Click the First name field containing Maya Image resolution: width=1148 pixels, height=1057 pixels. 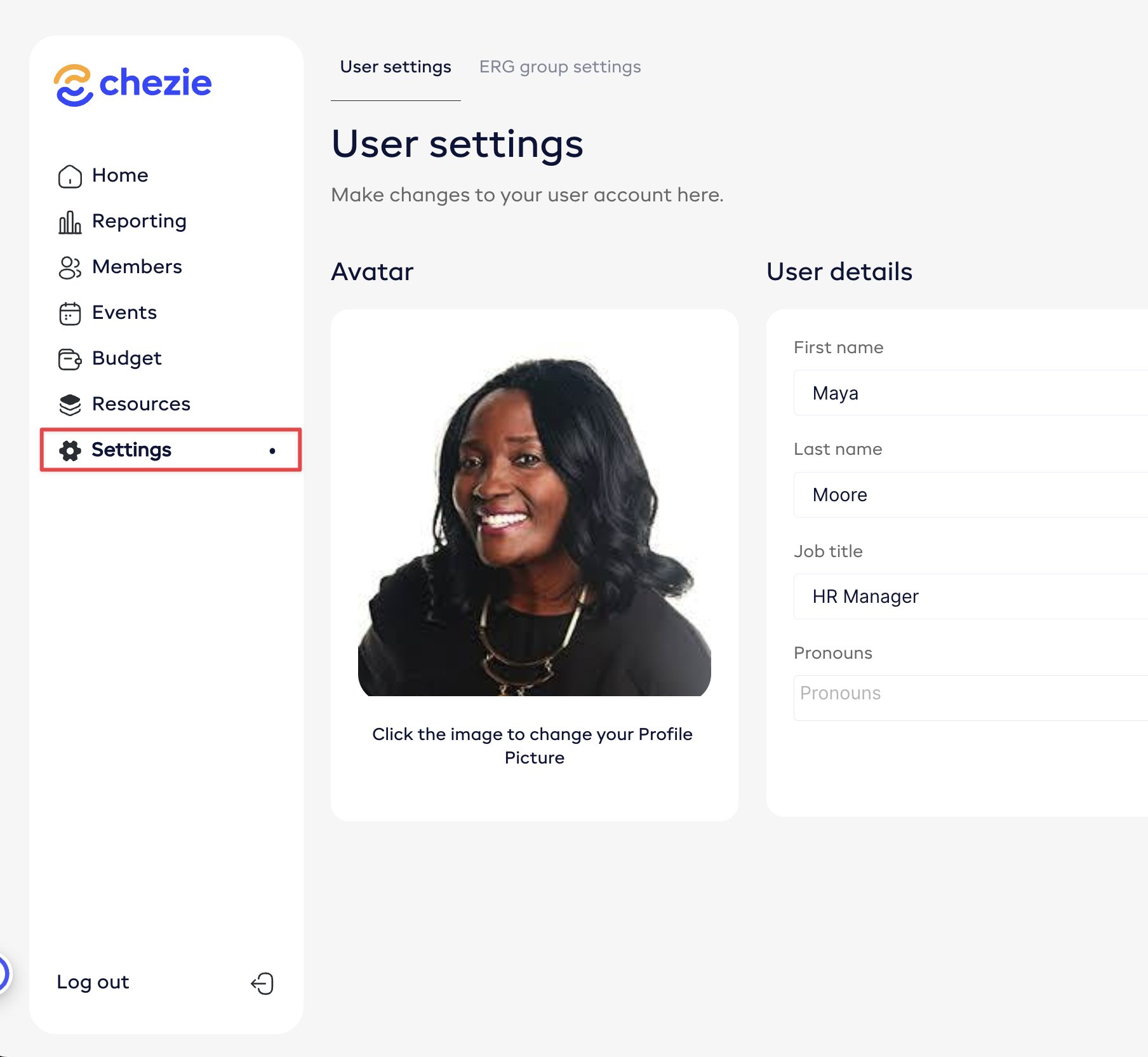(x=971, y=393)
